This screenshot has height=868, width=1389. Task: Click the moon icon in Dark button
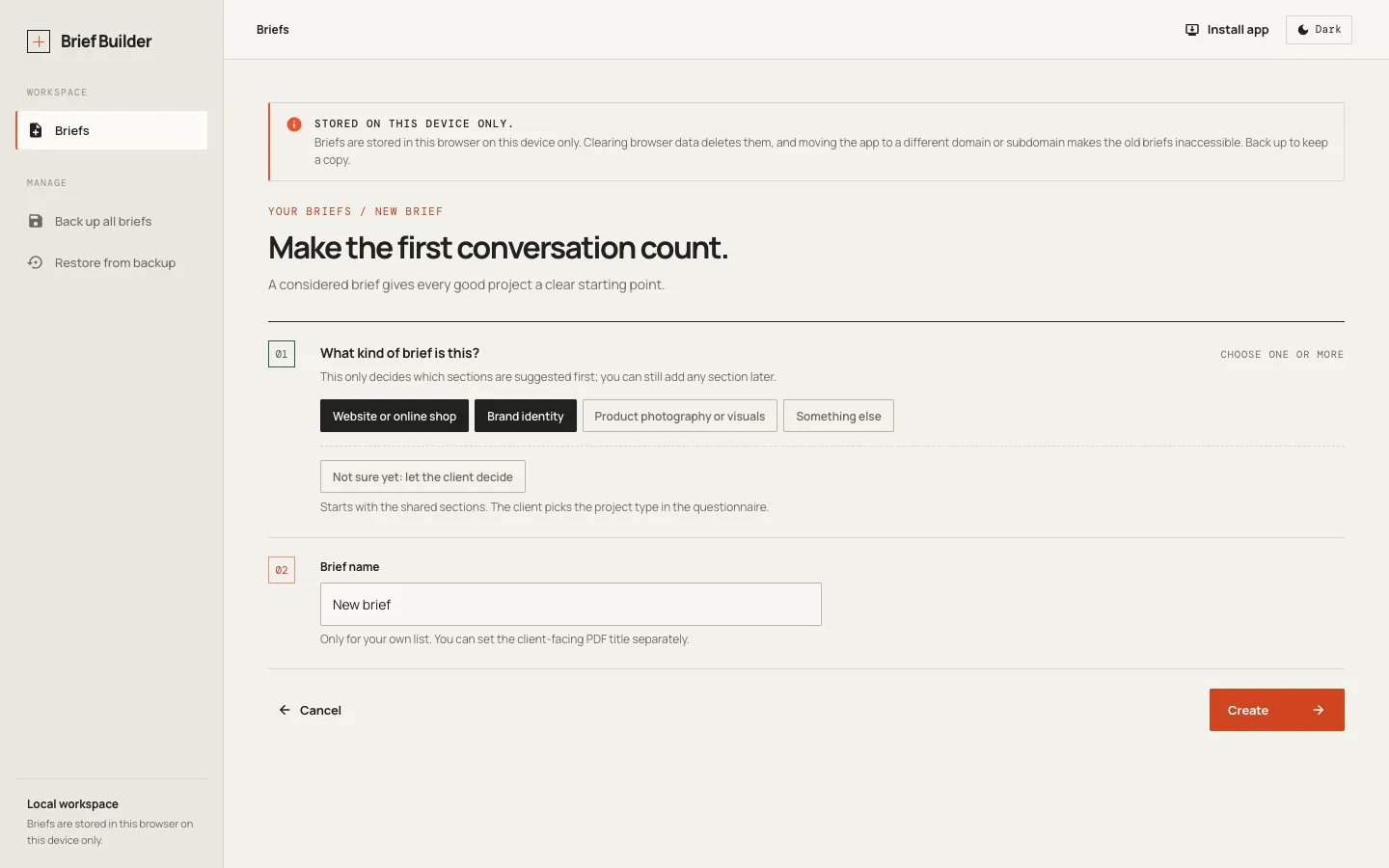[x=1303, y=30]
